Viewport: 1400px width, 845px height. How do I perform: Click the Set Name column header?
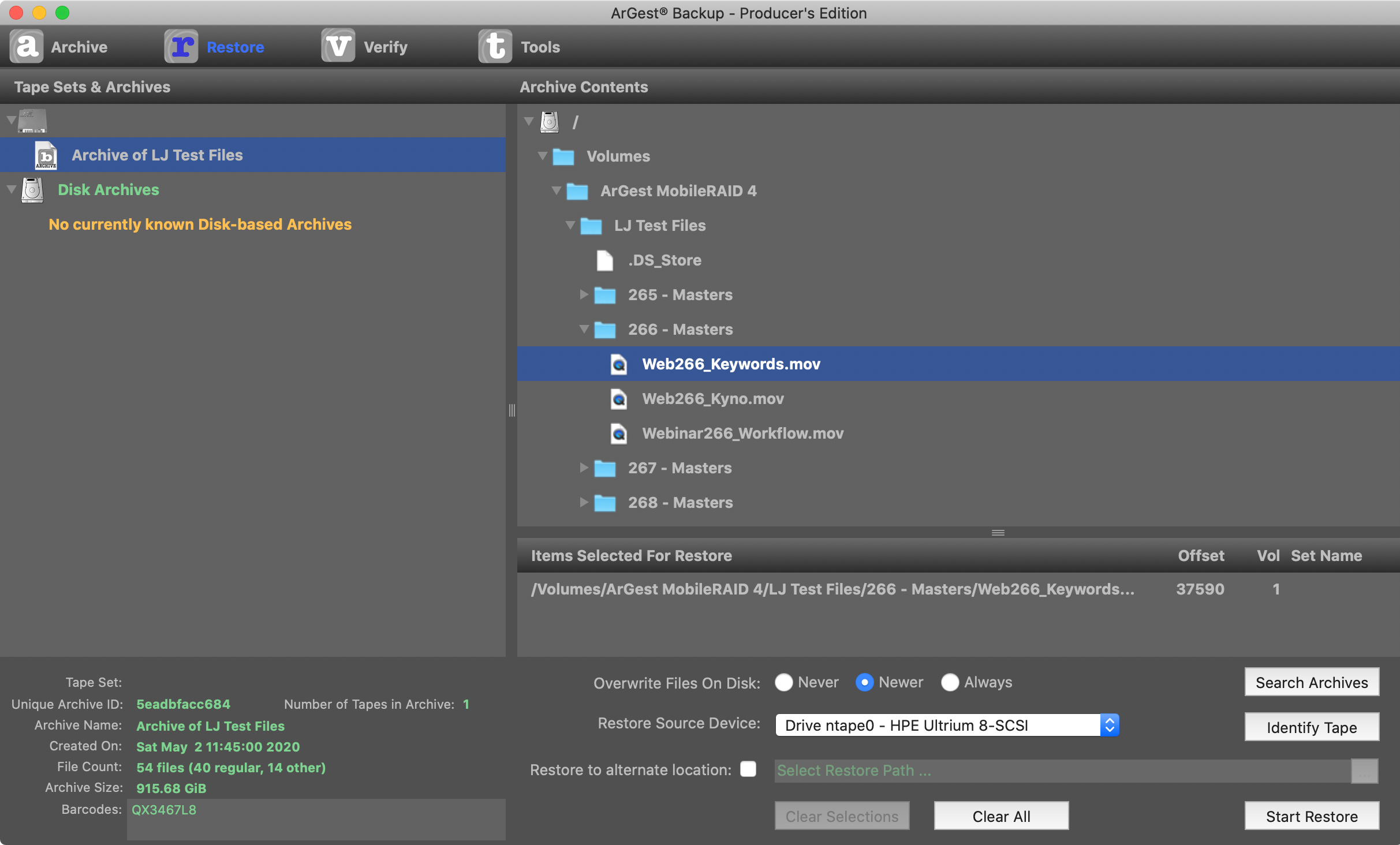(x=1326, y=555)
